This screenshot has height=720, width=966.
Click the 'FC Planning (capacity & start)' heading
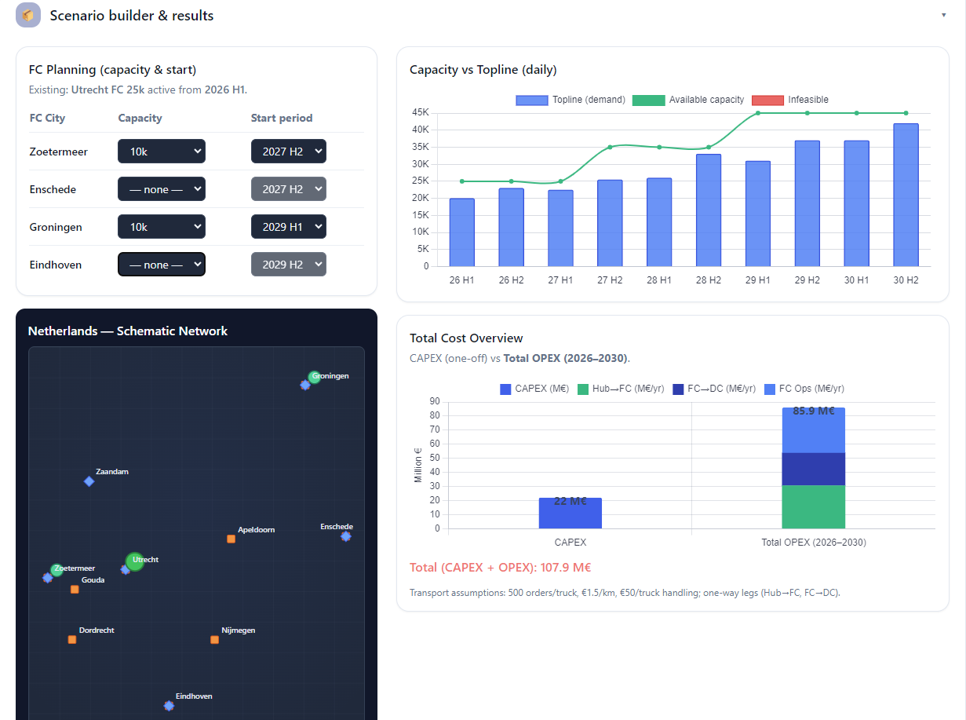click(113, 70)
